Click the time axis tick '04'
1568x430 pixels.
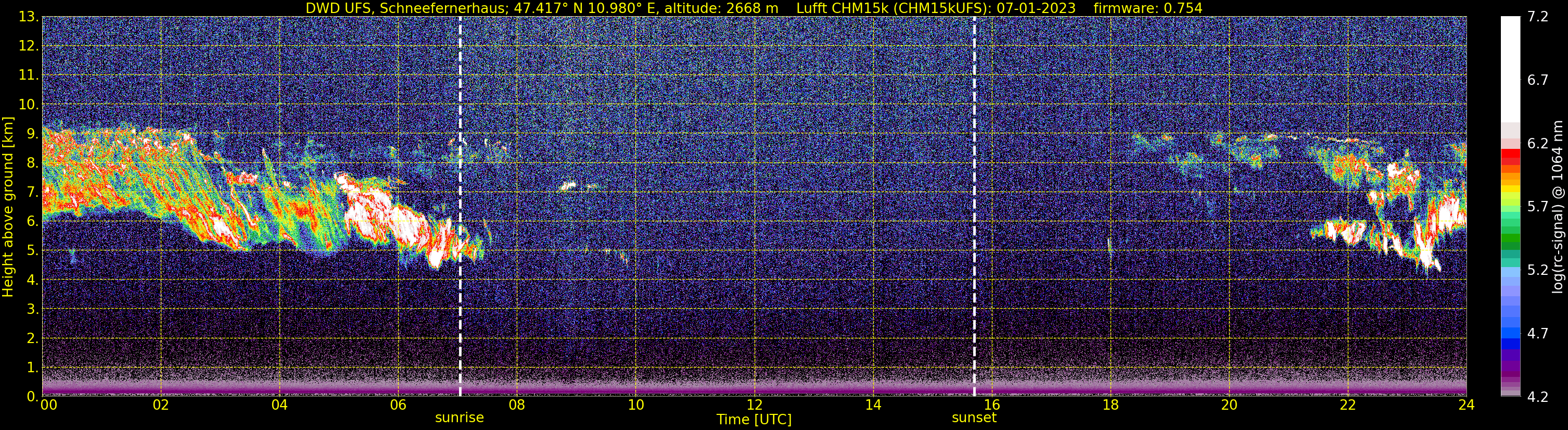279,405
